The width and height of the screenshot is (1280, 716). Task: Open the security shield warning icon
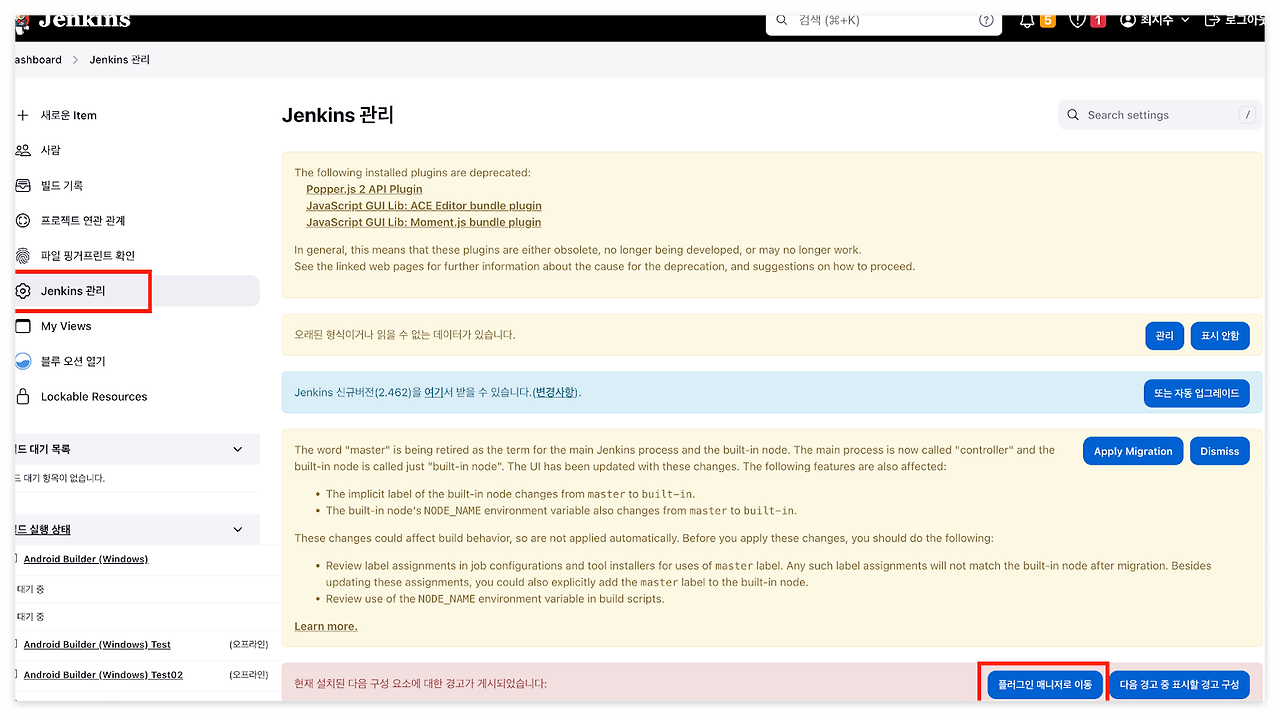(x=1077, y=20)
